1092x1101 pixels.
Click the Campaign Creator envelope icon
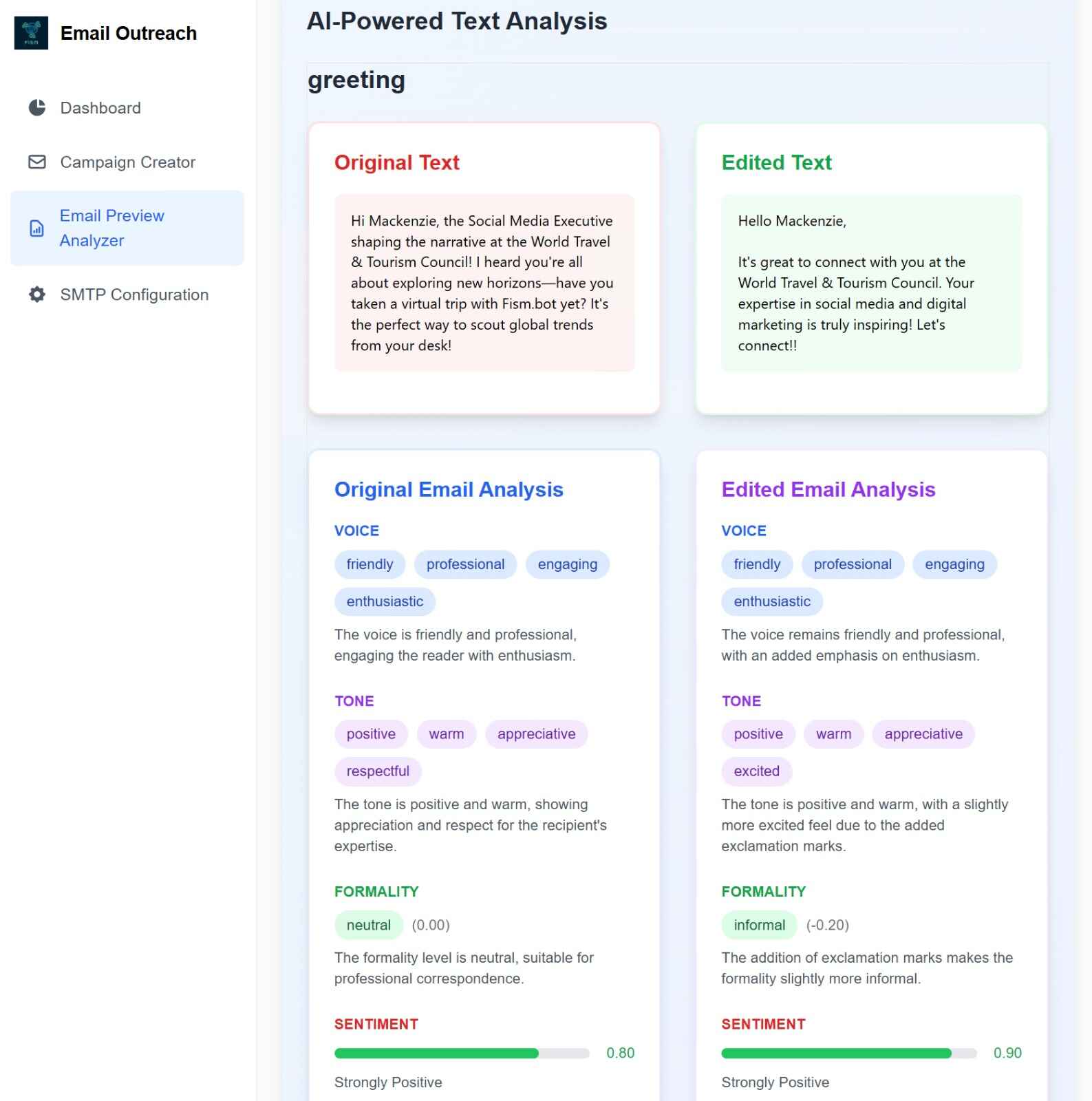coord(37,162)
